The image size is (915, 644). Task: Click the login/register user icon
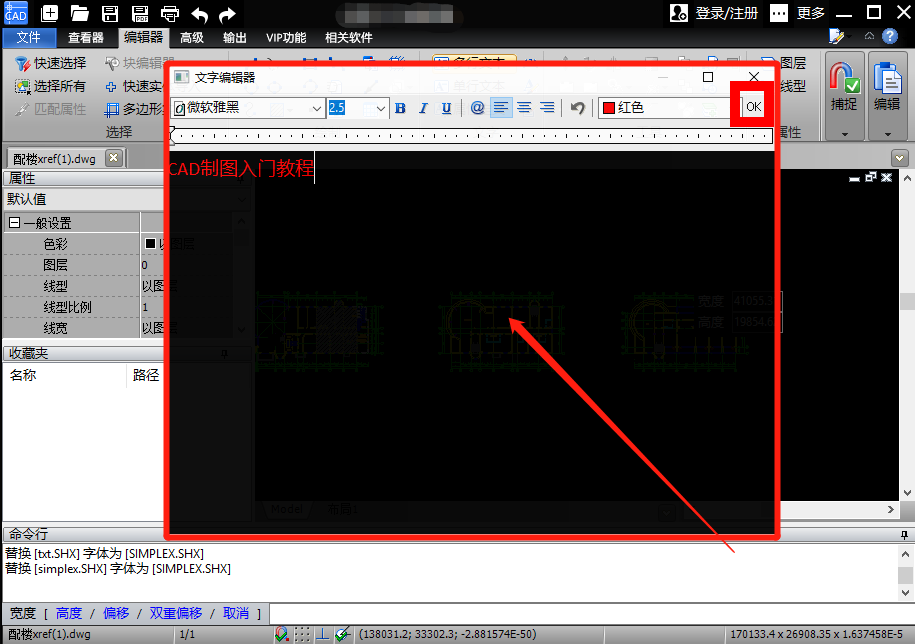click(x=678, y=13)
